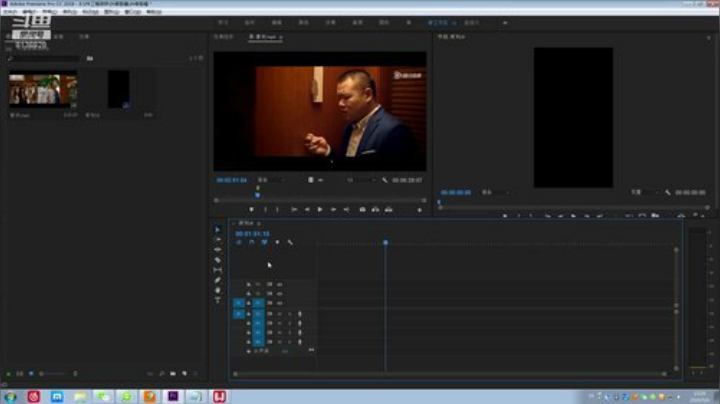Open Source monitor settings wrench
This screenshot has width=720, height=404.
pos(384,180)
